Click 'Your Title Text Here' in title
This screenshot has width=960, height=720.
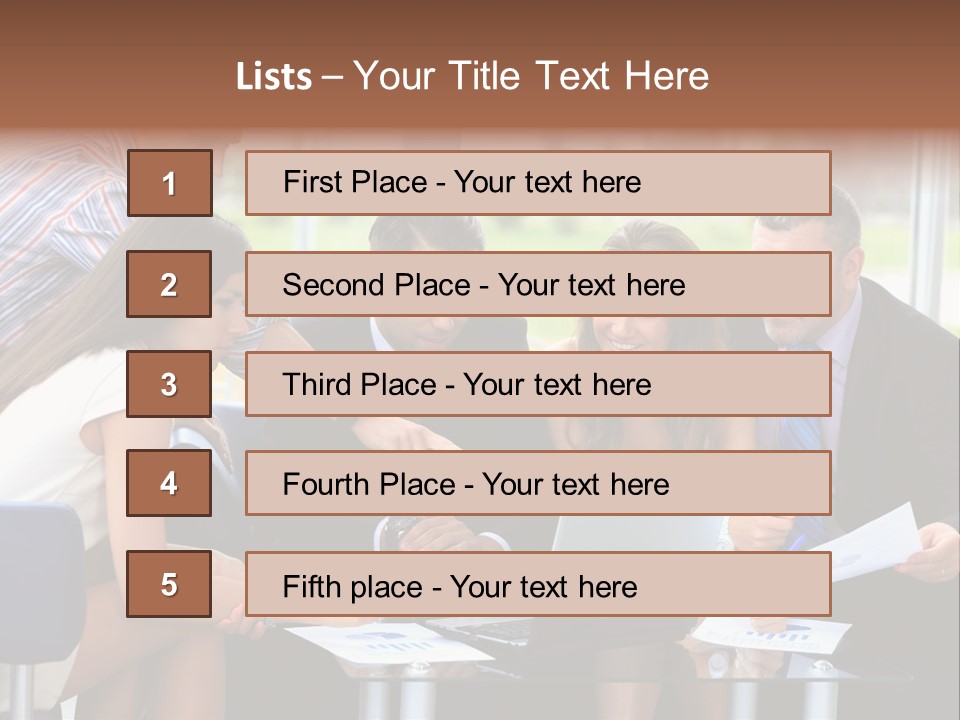tap(531, 76)
